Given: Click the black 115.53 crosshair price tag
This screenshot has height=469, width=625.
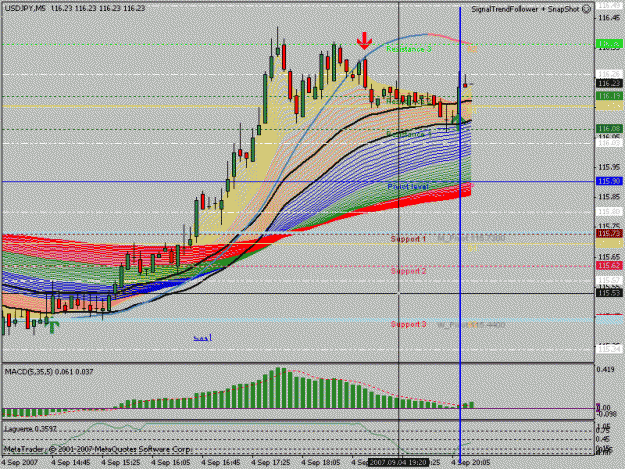Looking at the screenshot, I should [x=609, y=293].
